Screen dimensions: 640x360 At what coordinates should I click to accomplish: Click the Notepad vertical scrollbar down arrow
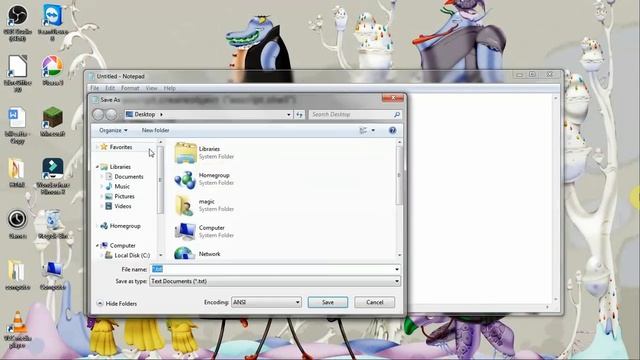coord(555,300)
